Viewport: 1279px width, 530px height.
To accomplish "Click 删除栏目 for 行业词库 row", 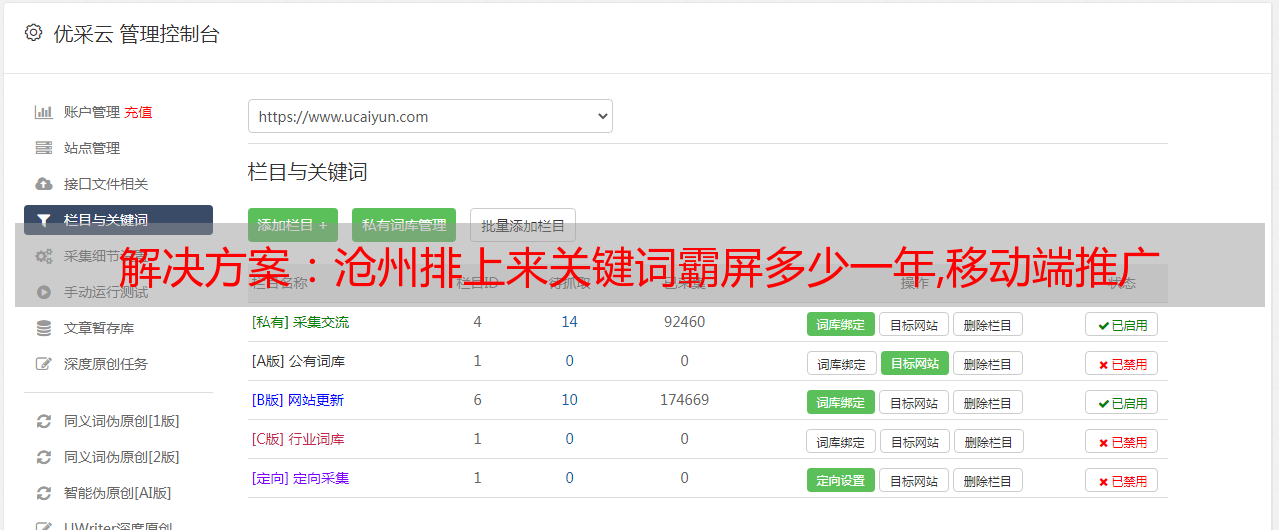I will tap(990, 441).
